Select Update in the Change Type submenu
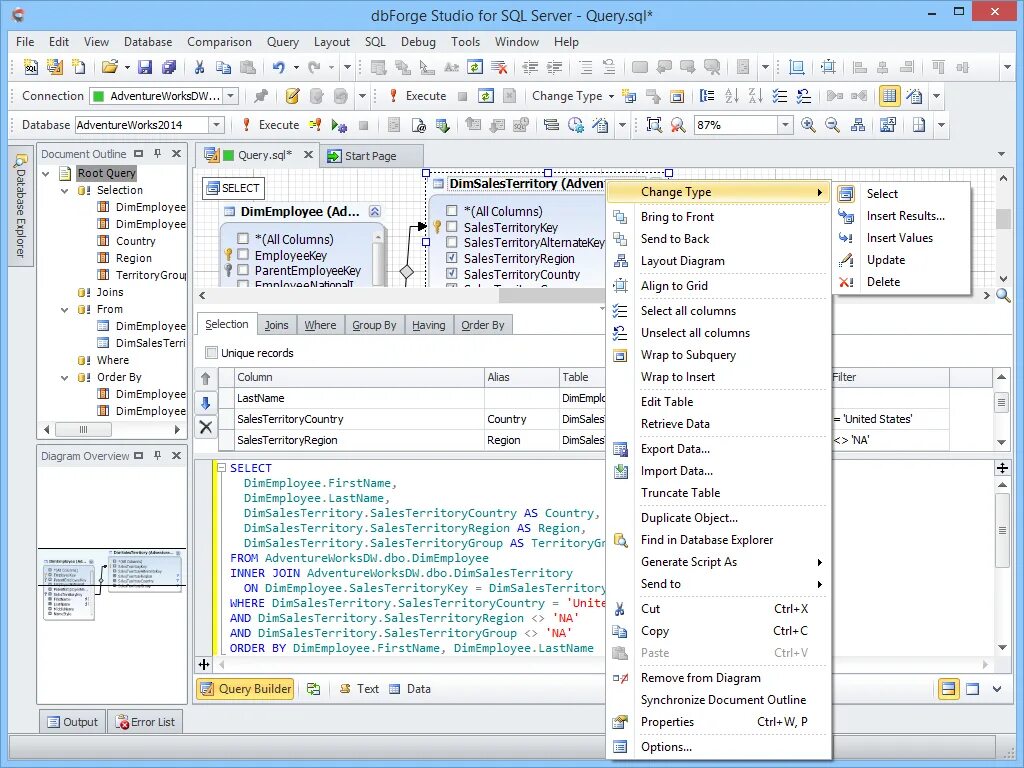The width and height of the screenshot is (1024, 768). [x=901, y=260]
